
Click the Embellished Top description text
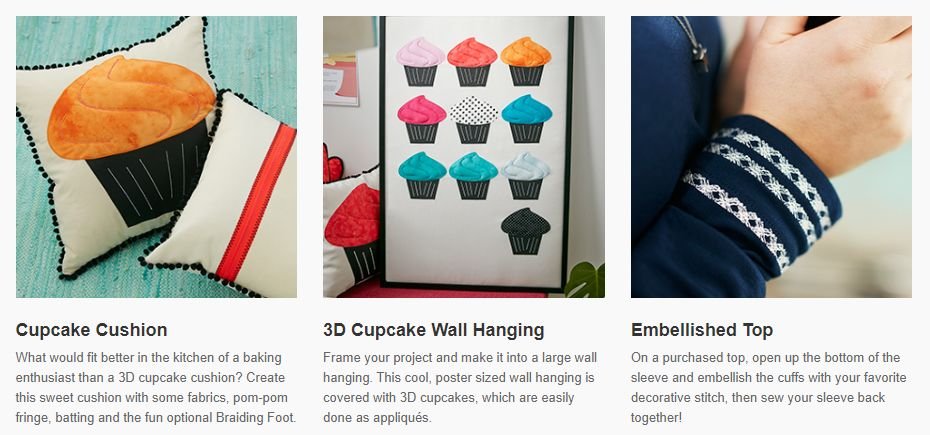(x=769, y=388)
